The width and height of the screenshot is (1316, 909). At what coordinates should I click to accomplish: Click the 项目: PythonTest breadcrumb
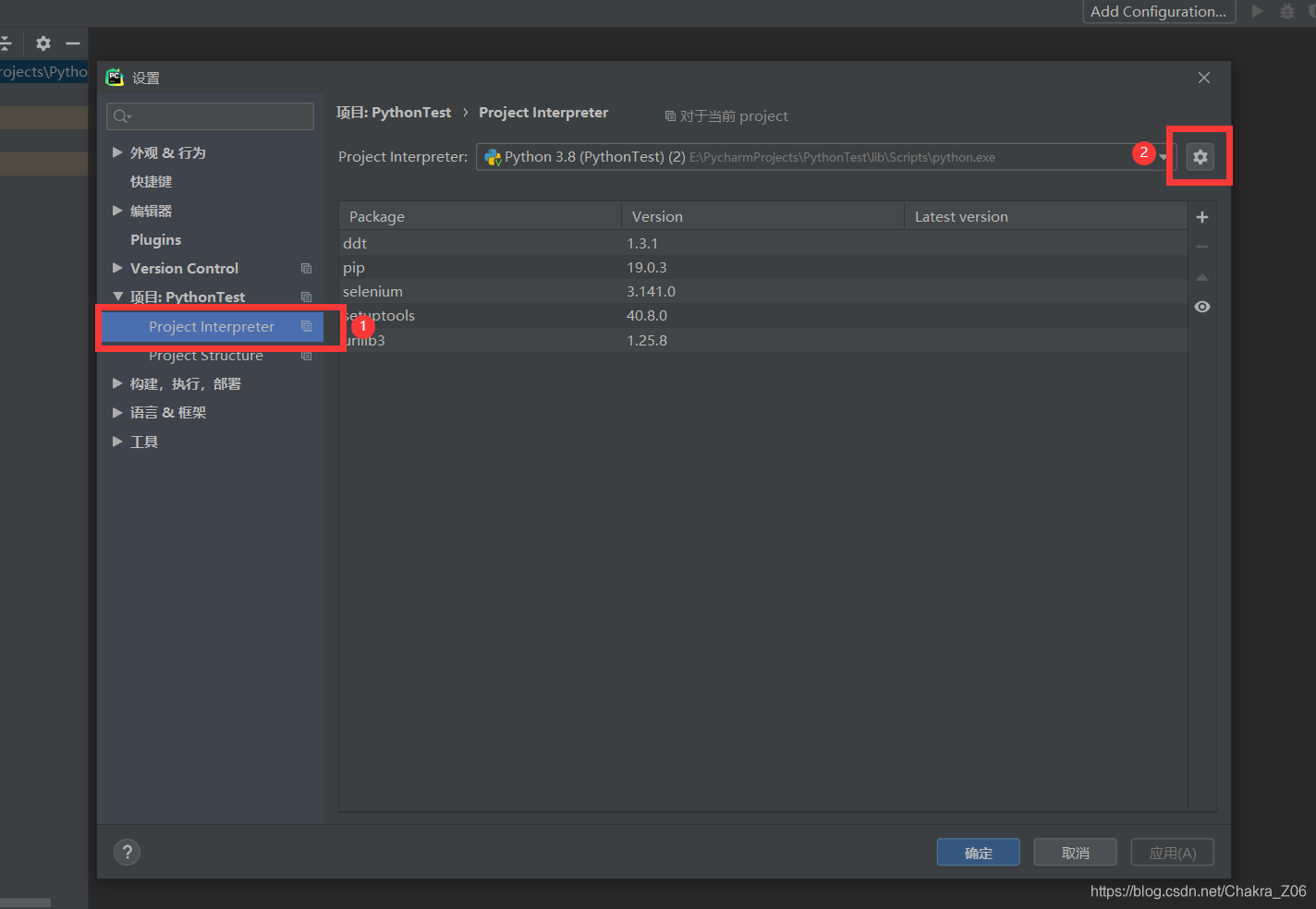(394, 113)
